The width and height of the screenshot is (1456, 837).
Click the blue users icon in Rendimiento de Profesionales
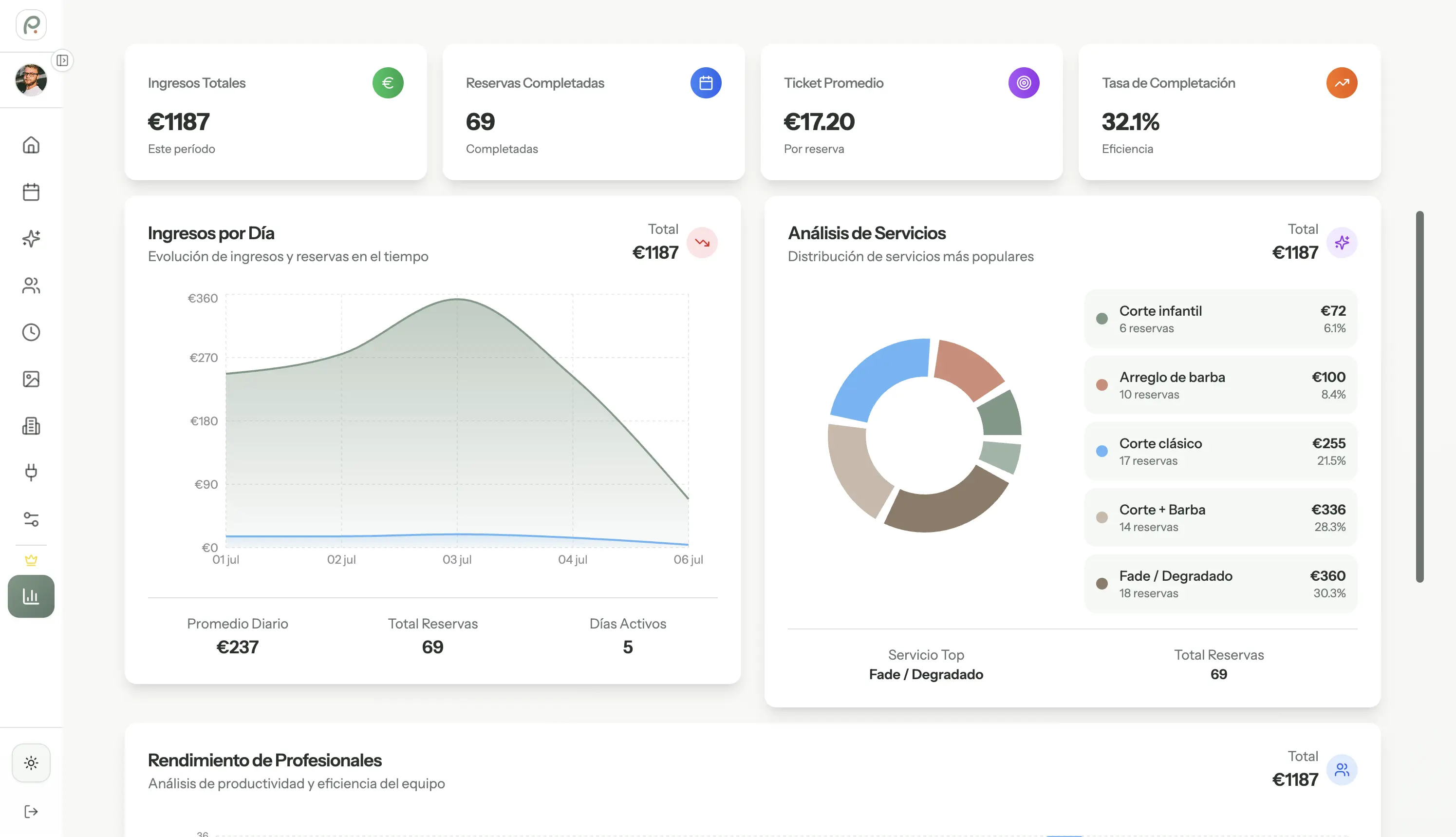click(1342, 770)
